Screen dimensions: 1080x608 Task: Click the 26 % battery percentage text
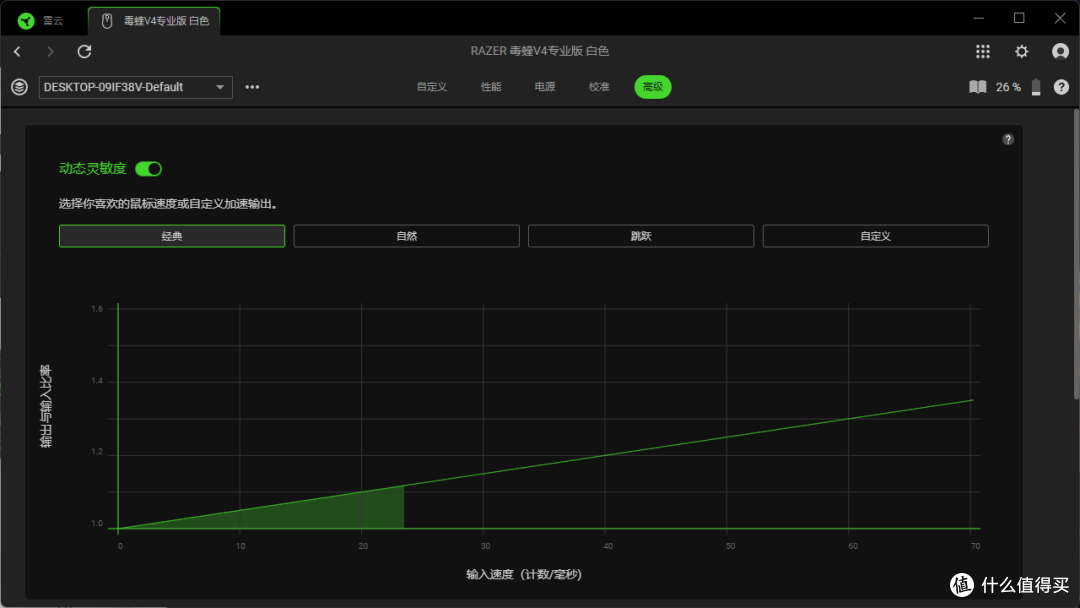click(1008, 87)
